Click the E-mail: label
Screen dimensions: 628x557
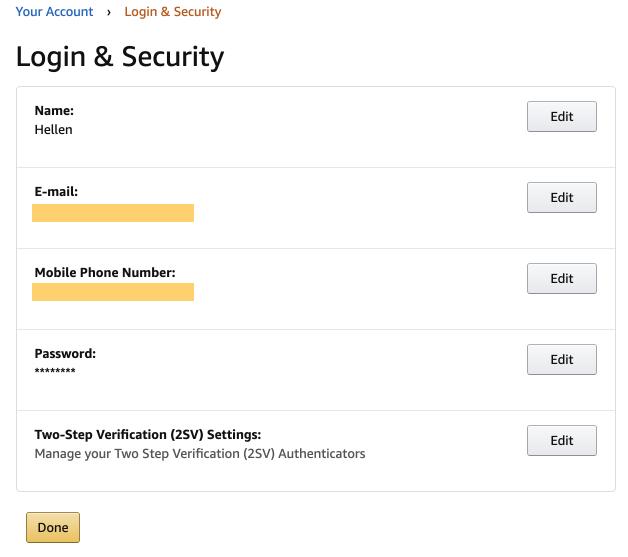pos(56,191)
